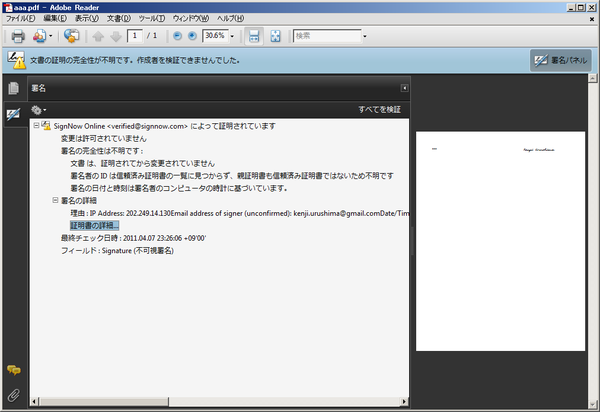Open the attachments paperclip icon
This screenshot has height=412, width=600.
tap(13, 395)
